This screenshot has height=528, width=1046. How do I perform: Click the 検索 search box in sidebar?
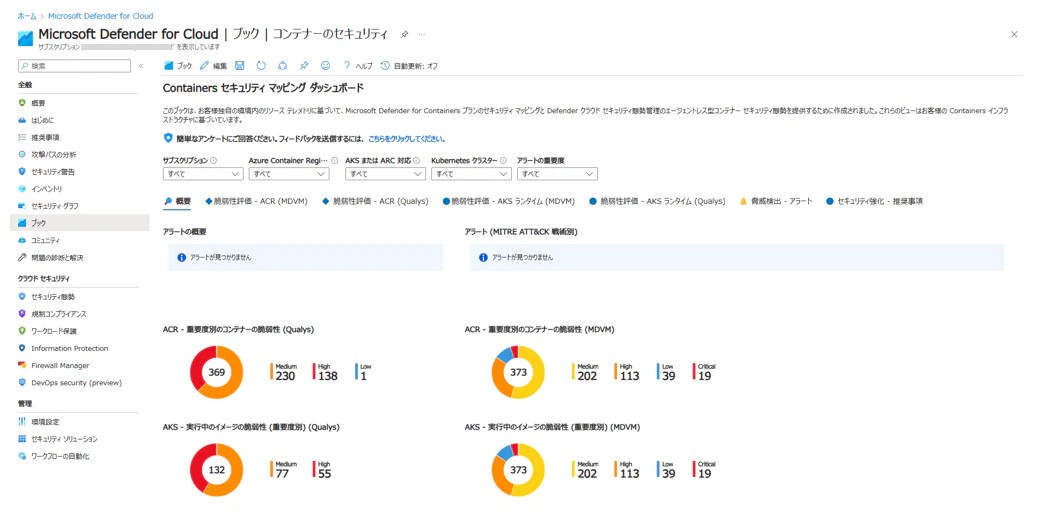74,65
